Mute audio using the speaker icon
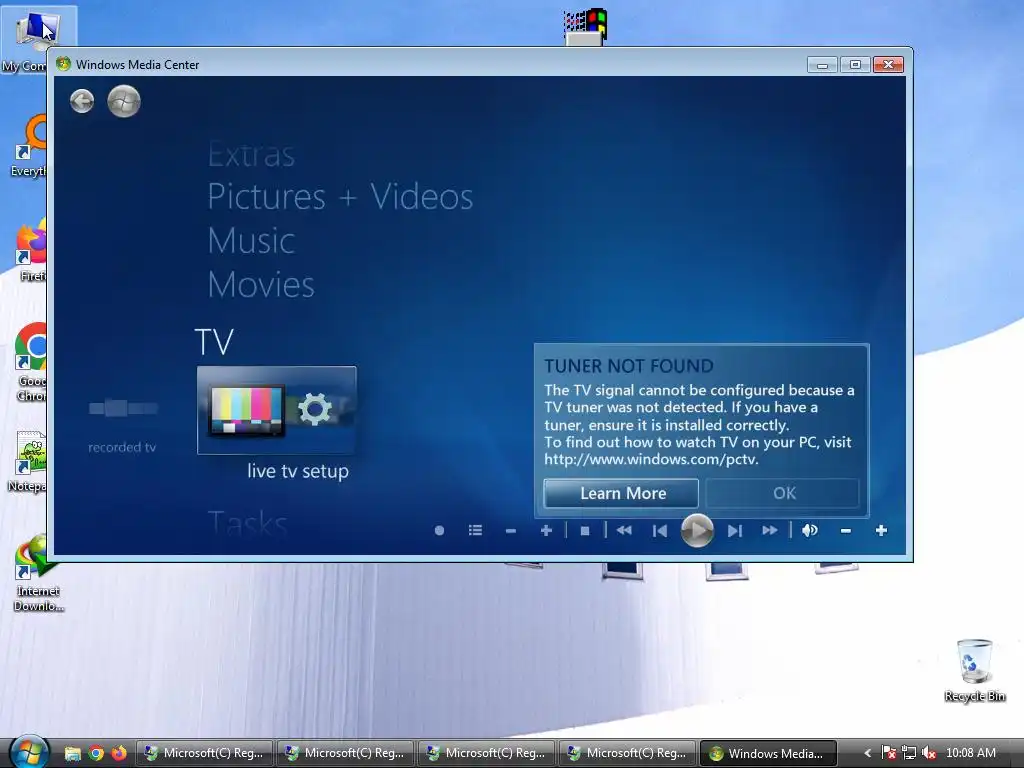1024x768 pixels. point(810,530)
